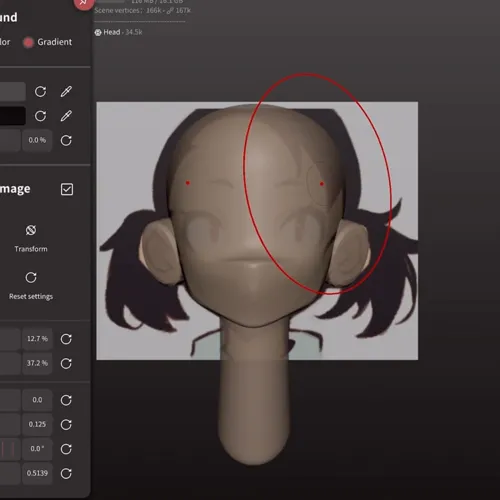Edit the 0.125 value field
The image size is (500, 500).
click(x=37, y=424)
